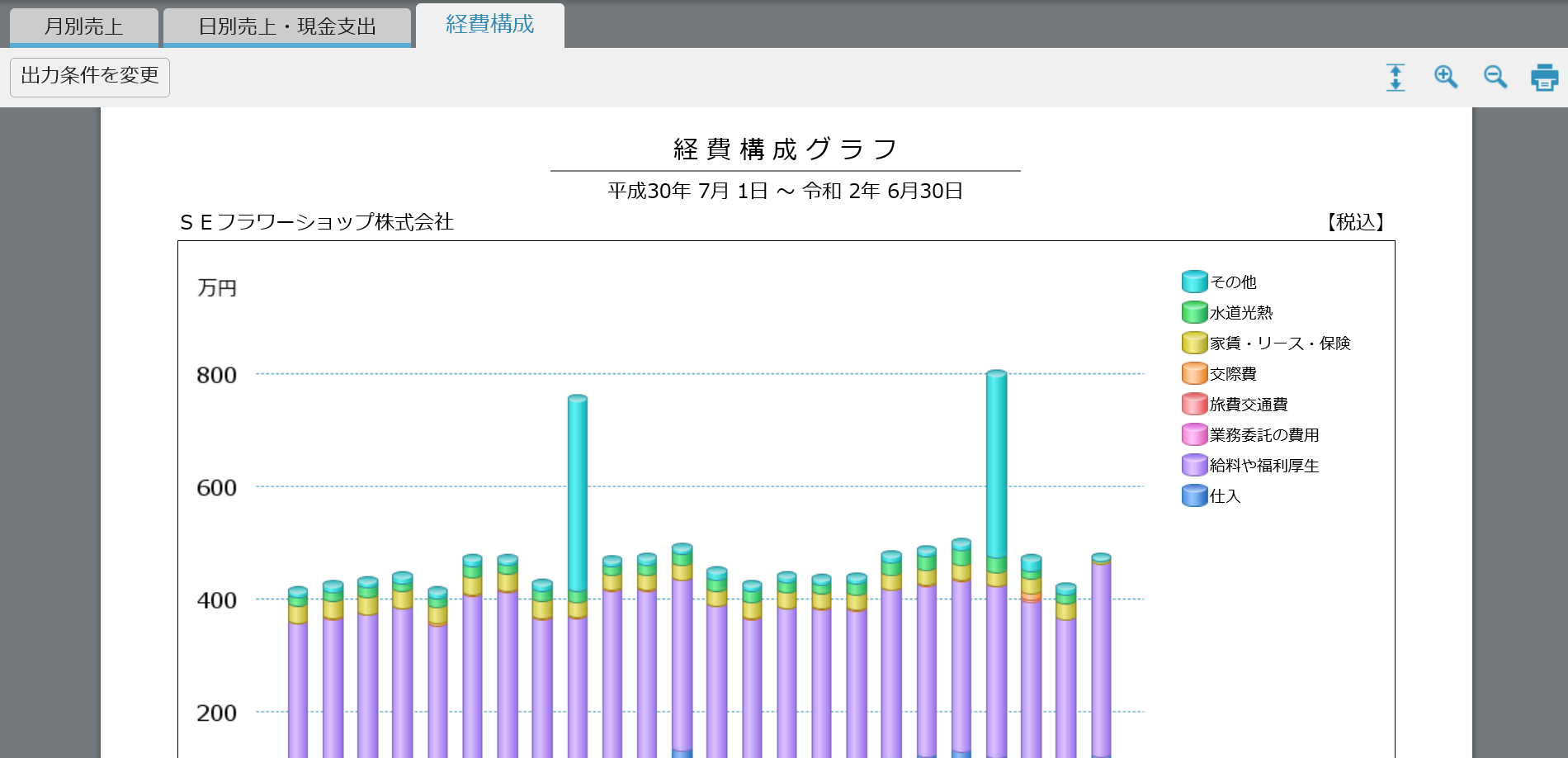Viewport: 1568px width, 758px height.
Task: Click the 【税込】 label above chart
Action: [1355, 222]
